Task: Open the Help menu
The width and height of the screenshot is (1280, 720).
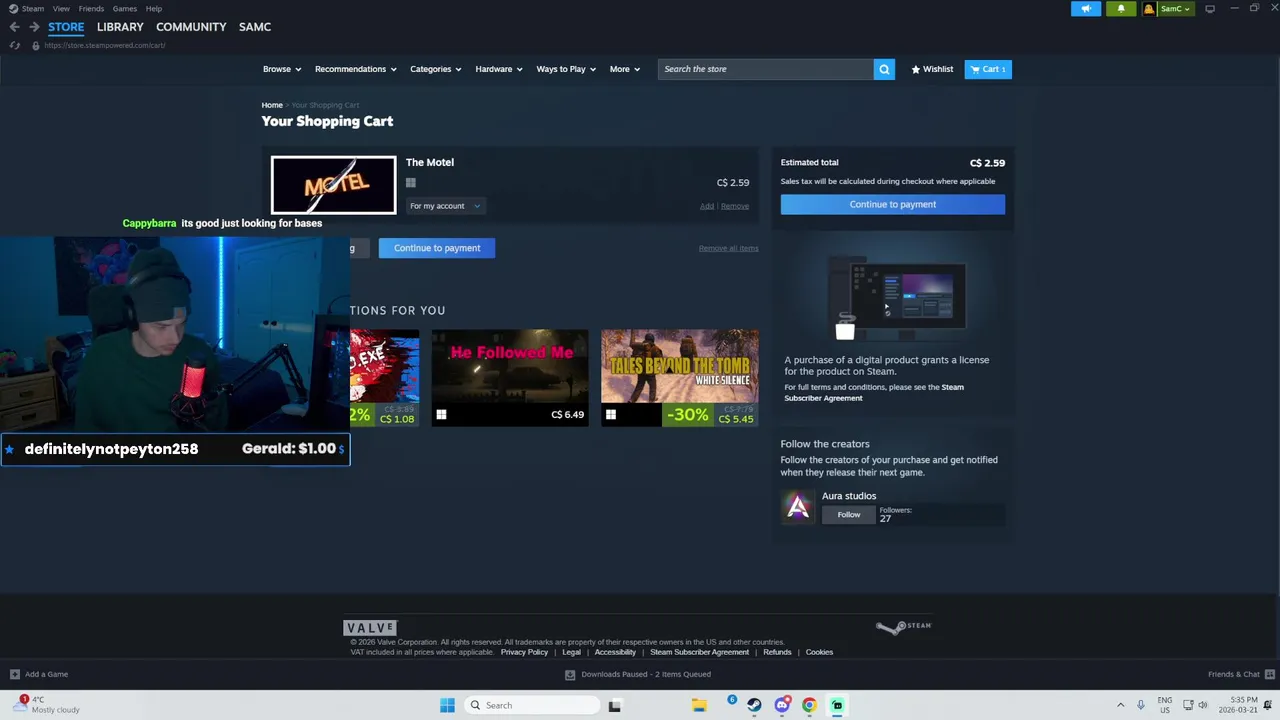Action: tap(154, 9)
